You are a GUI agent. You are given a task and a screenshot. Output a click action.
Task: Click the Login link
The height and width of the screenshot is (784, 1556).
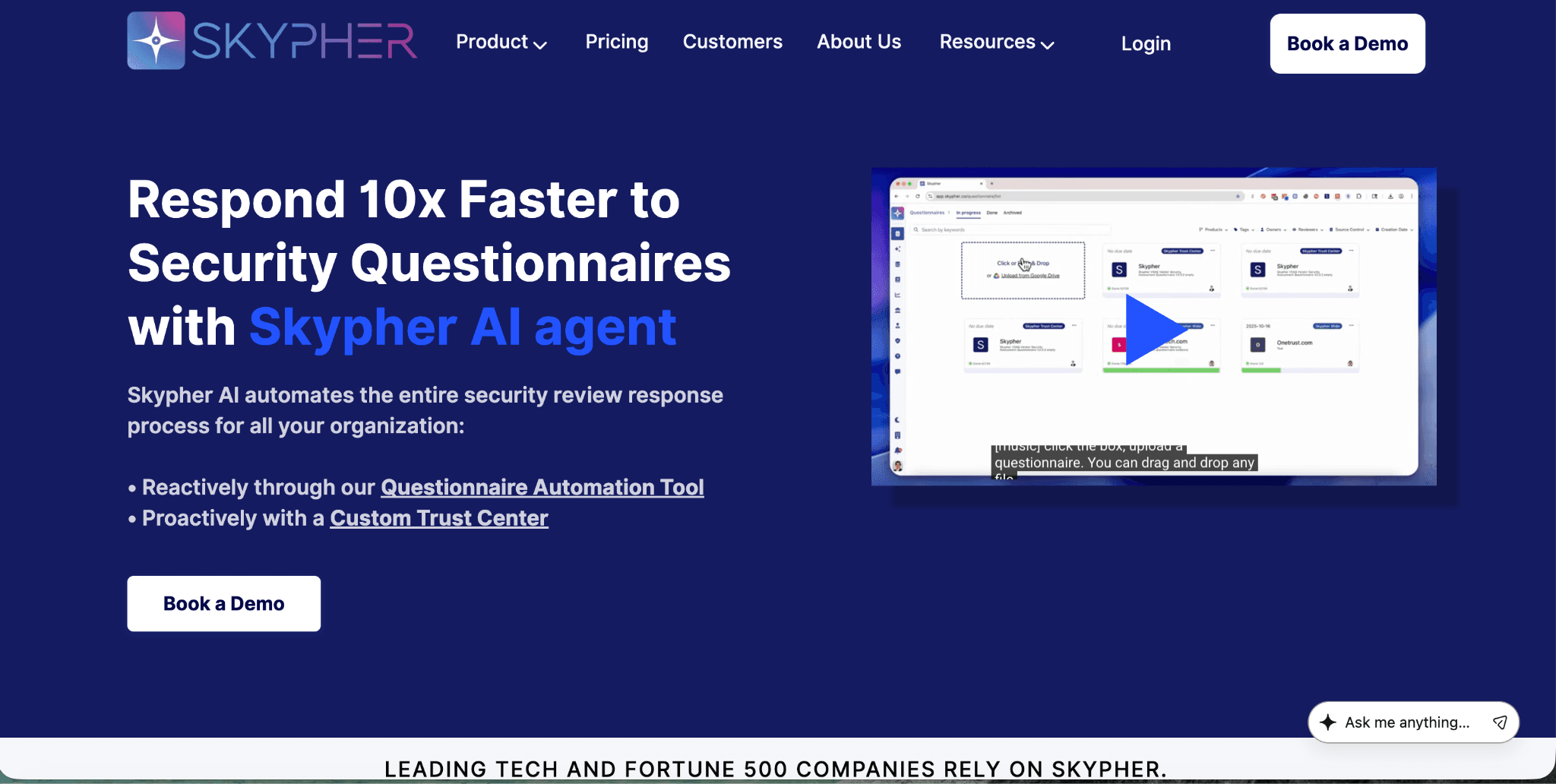point(1146,44)
